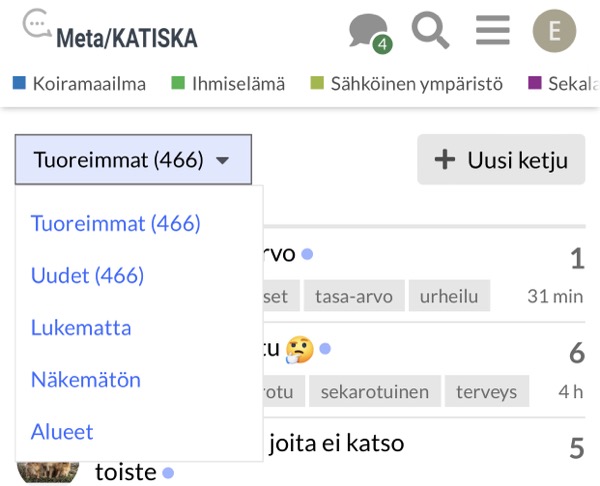The height and width of the screenshot is (486, 600).
Task: Click the poster avatar thumbnail at bottom left
Action: coord(48,469)
